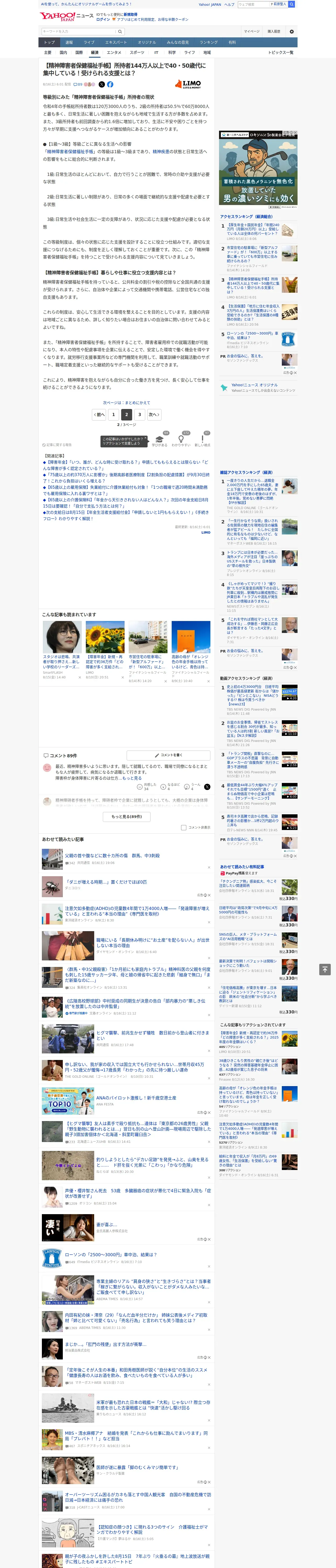This screenshot has width=336, height=1568.
Task: Open 購入履歴 link
Action: pyautogui.click(x=274, y=32)
